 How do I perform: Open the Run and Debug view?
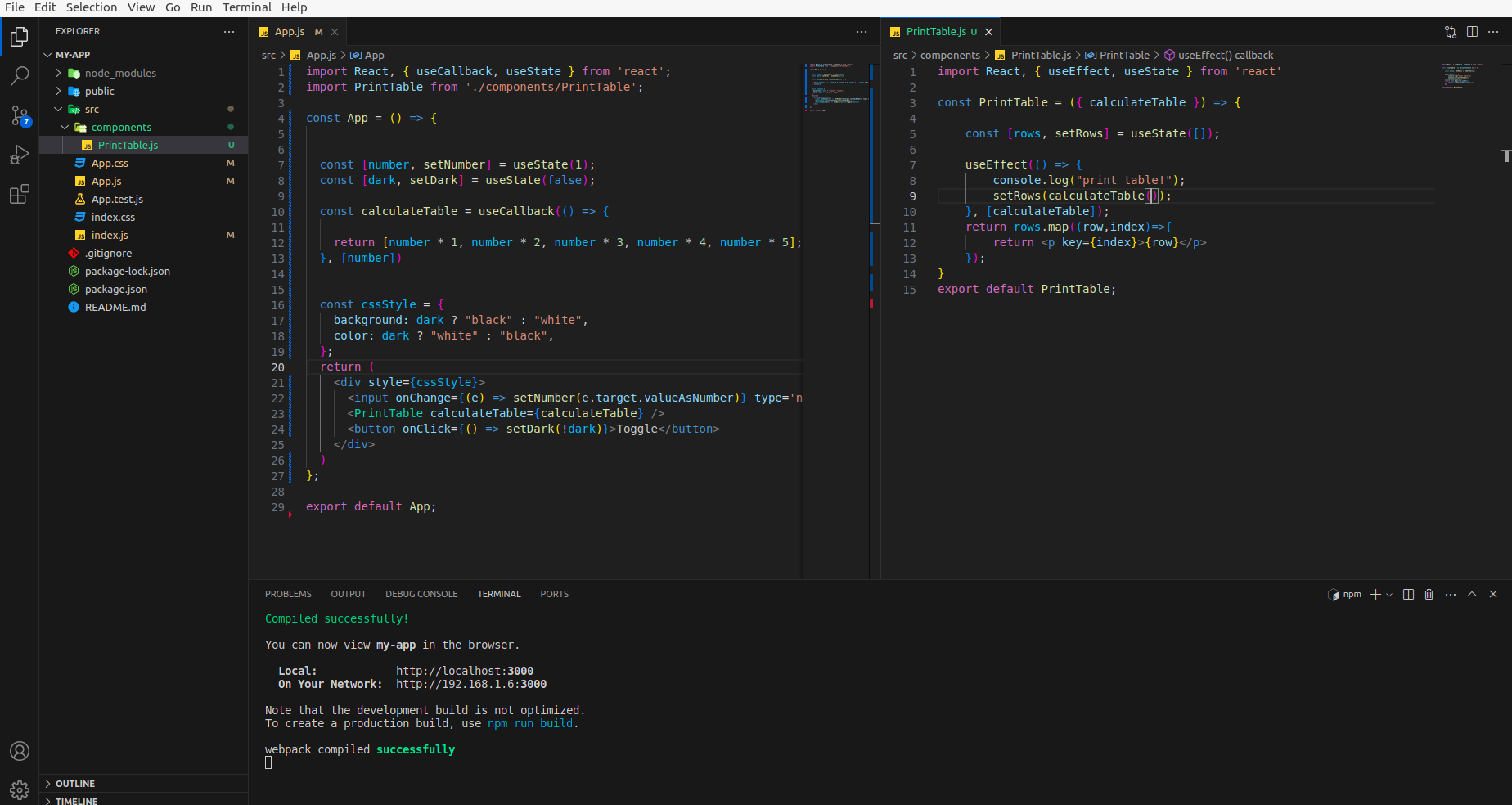[x=20, y=155]
